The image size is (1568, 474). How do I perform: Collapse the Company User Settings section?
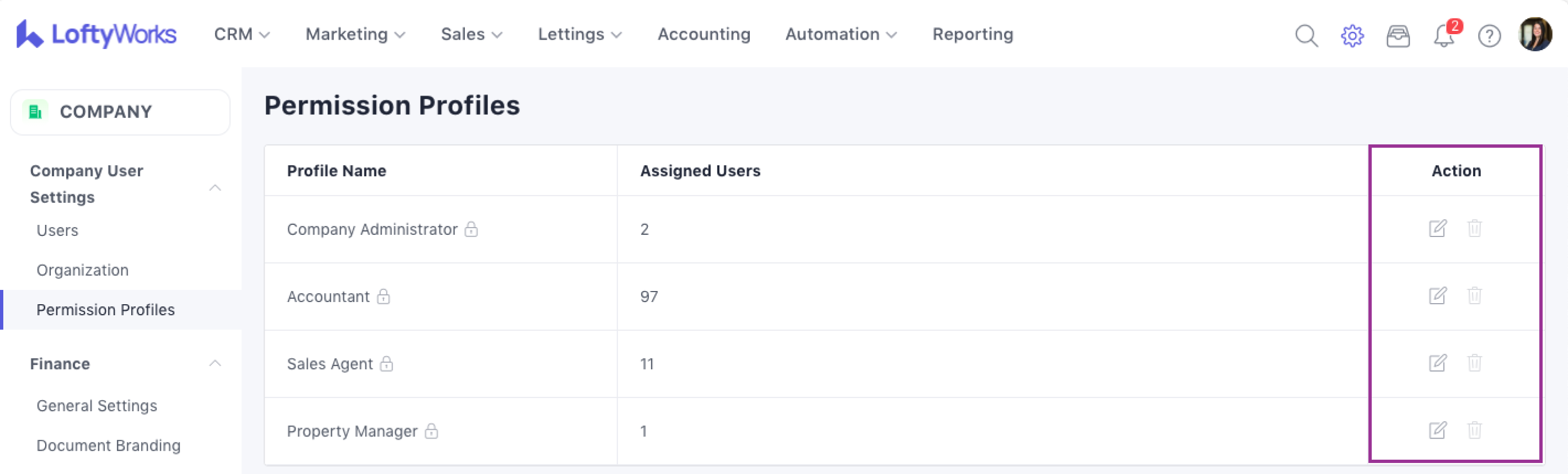(x=215, y=187)
